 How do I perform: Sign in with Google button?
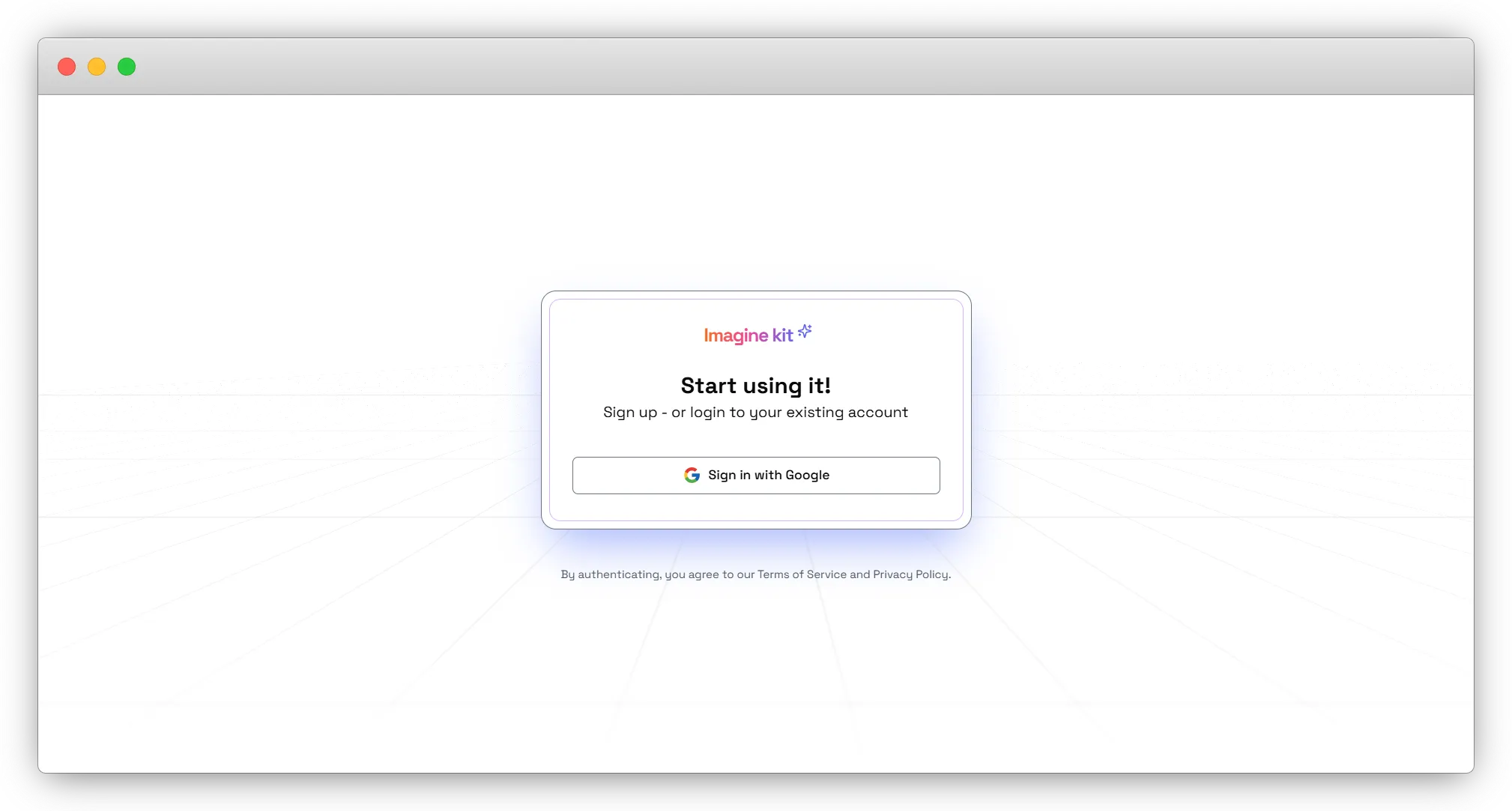coord(756,476)
